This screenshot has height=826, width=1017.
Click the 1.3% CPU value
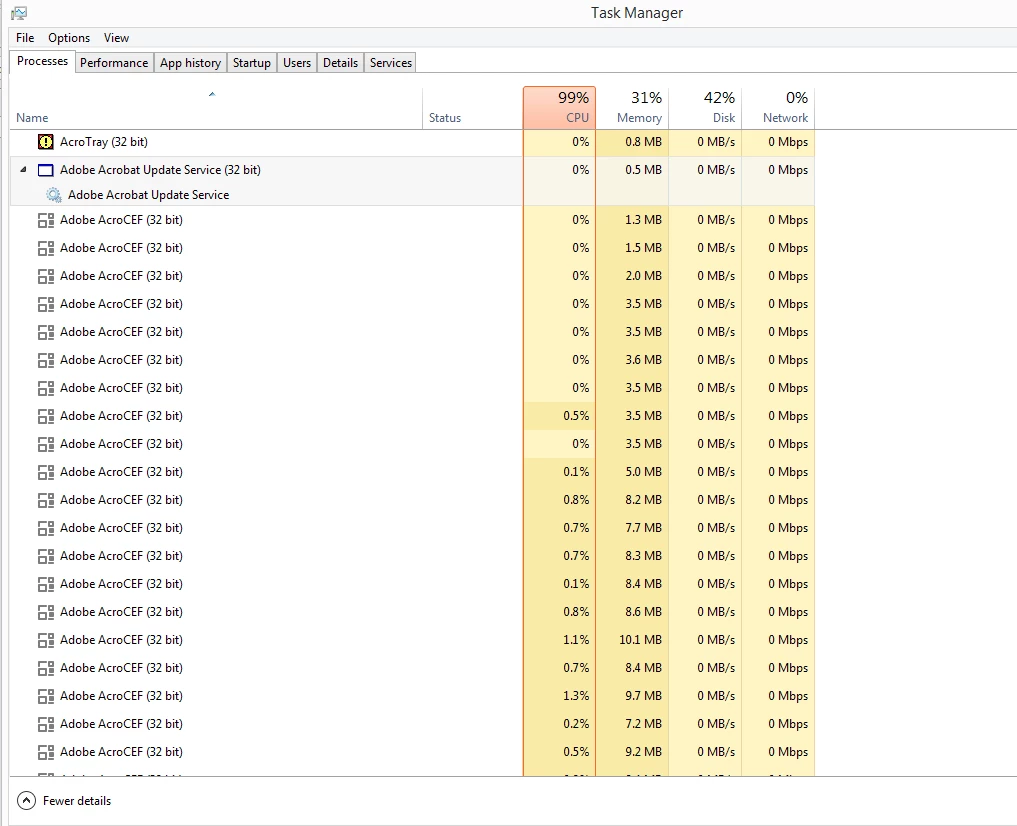(x=576, y=696)
